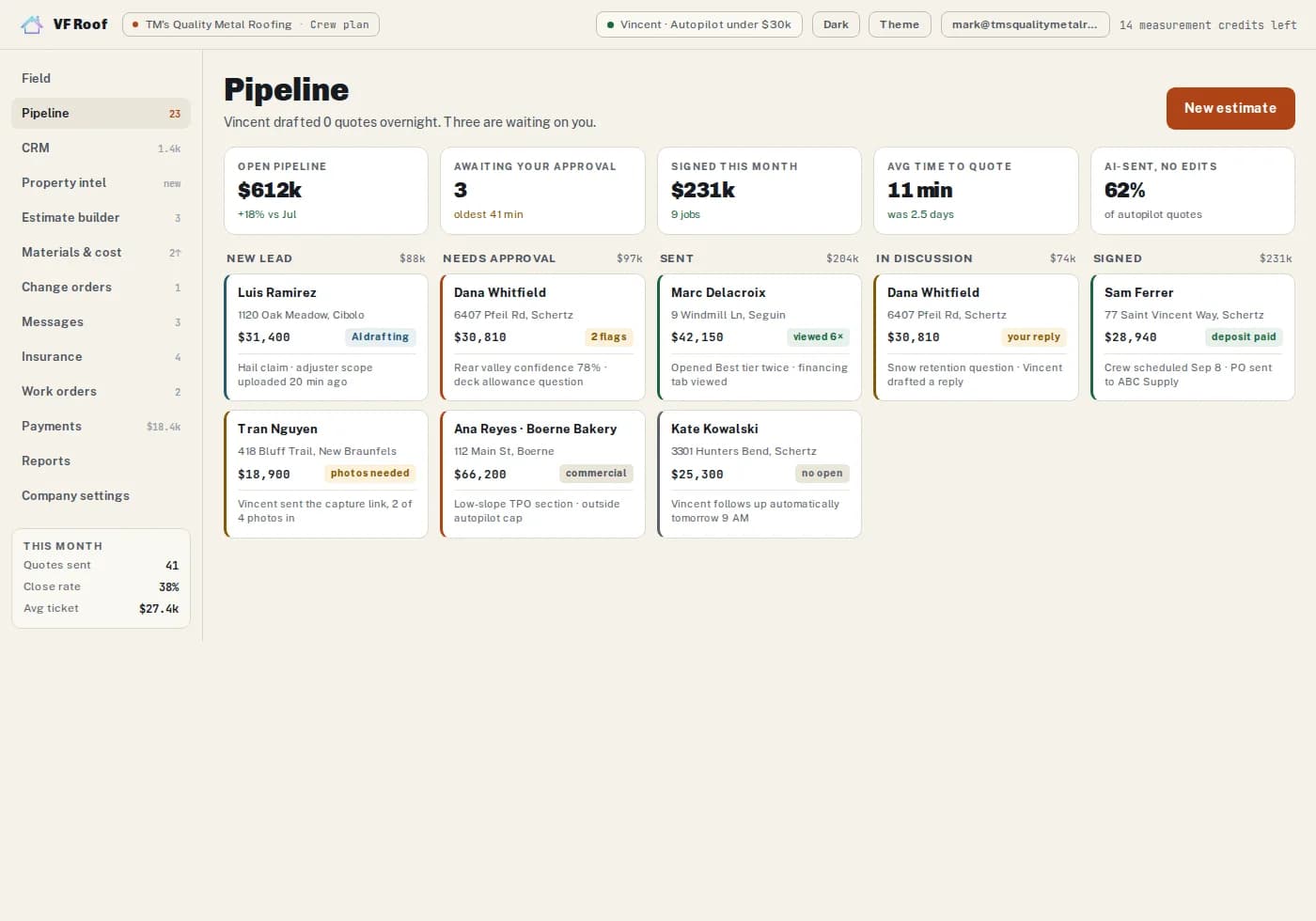Screen dimensions: 1316x921
Task: Click the Open Pipeline $612k stat card
Action: 326,191
